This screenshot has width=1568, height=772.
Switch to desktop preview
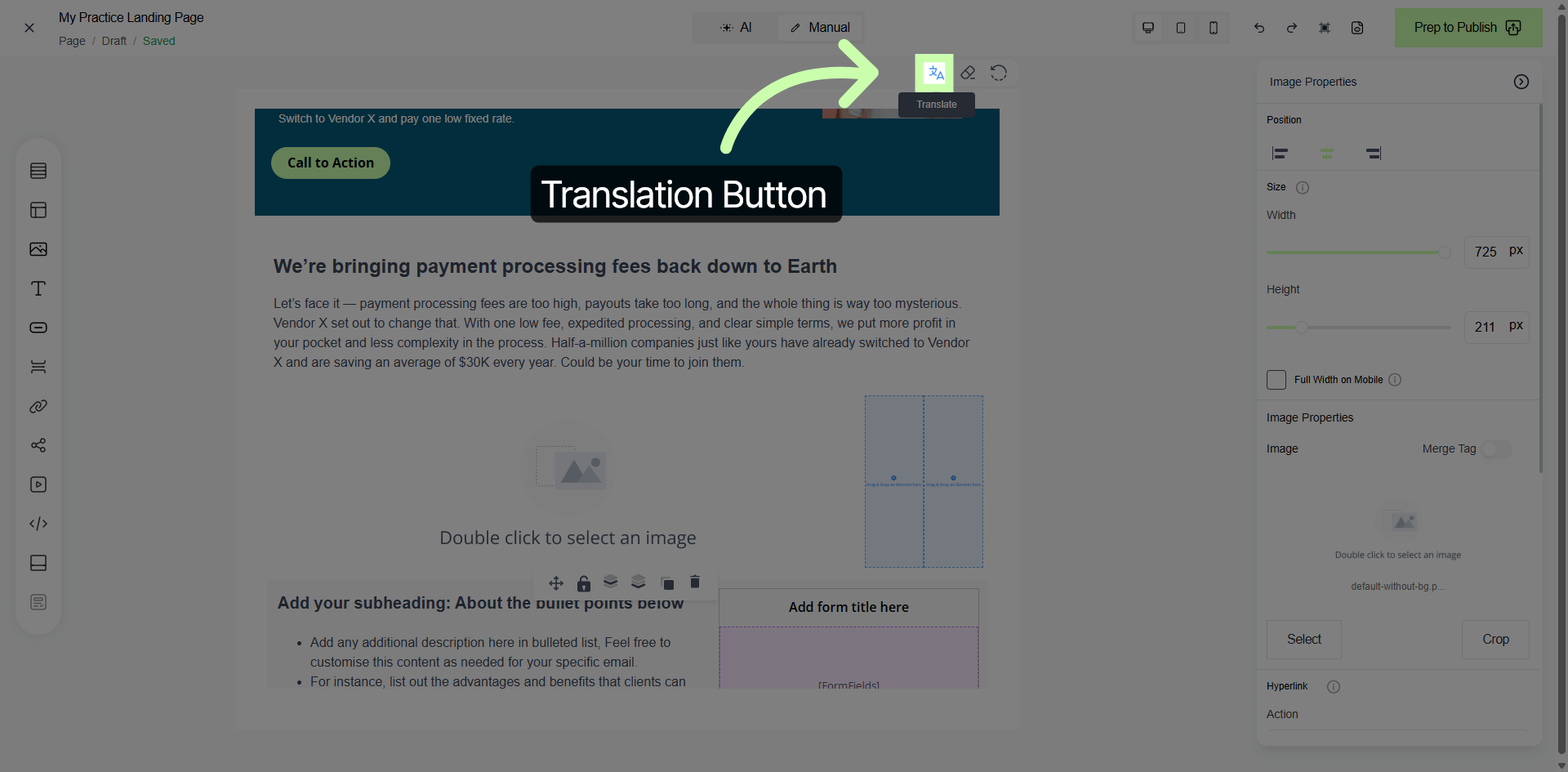1148,28
